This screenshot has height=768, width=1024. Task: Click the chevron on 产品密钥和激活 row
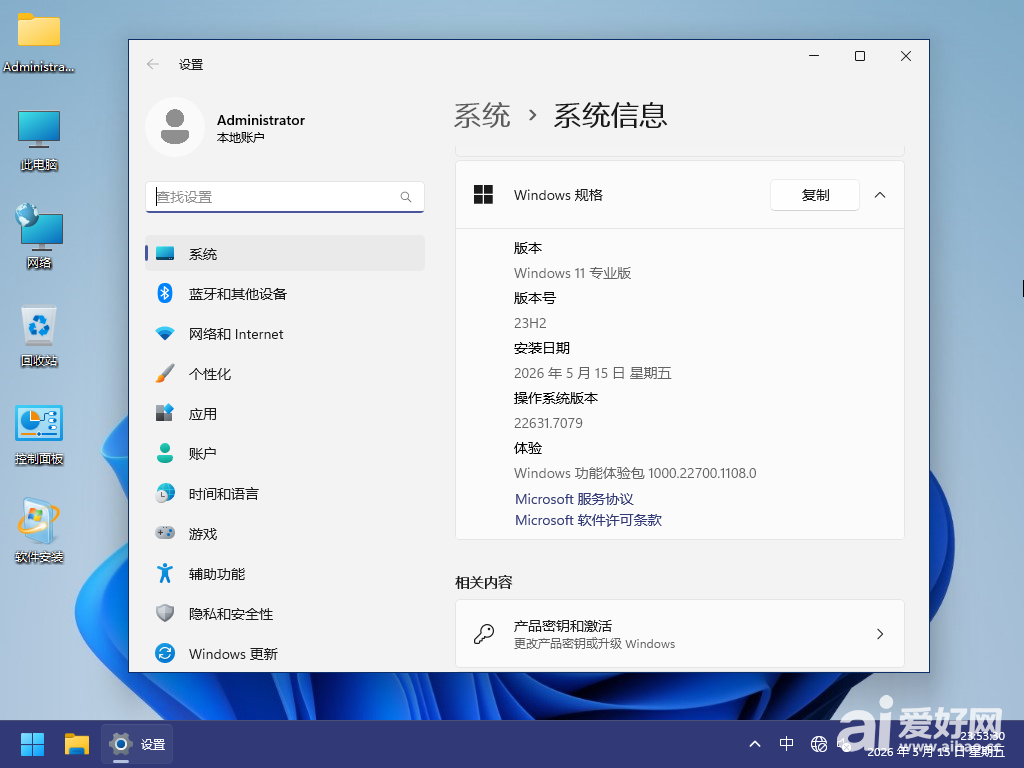(880, 633)
